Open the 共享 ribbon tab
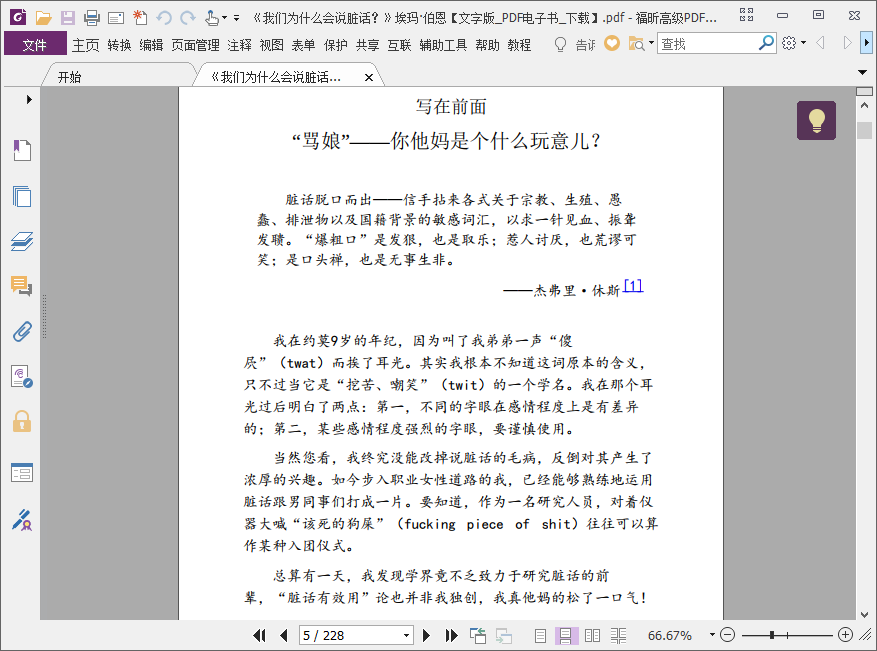877x651 pixels. click(x=367, y=45)
